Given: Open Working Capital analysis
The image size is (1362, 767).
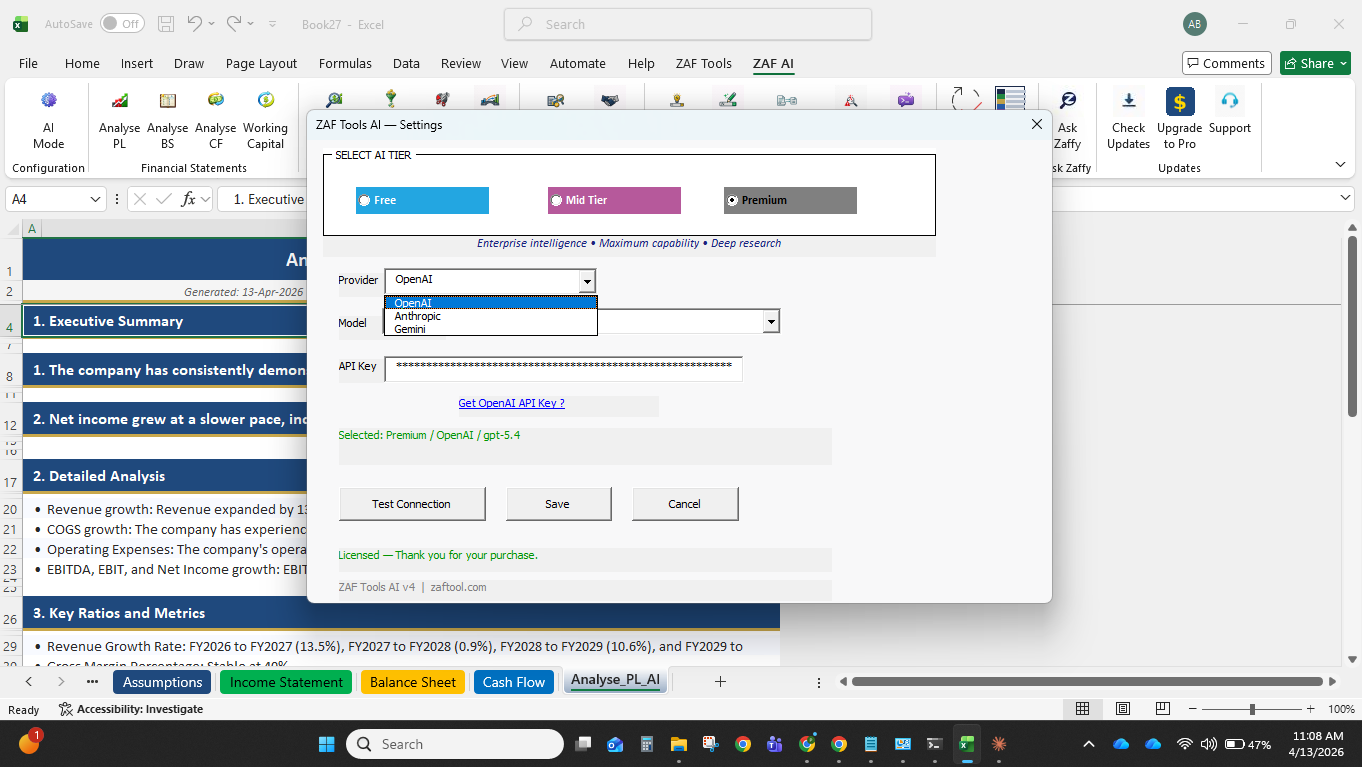Looking at the screenshot, I should (265, 119).
